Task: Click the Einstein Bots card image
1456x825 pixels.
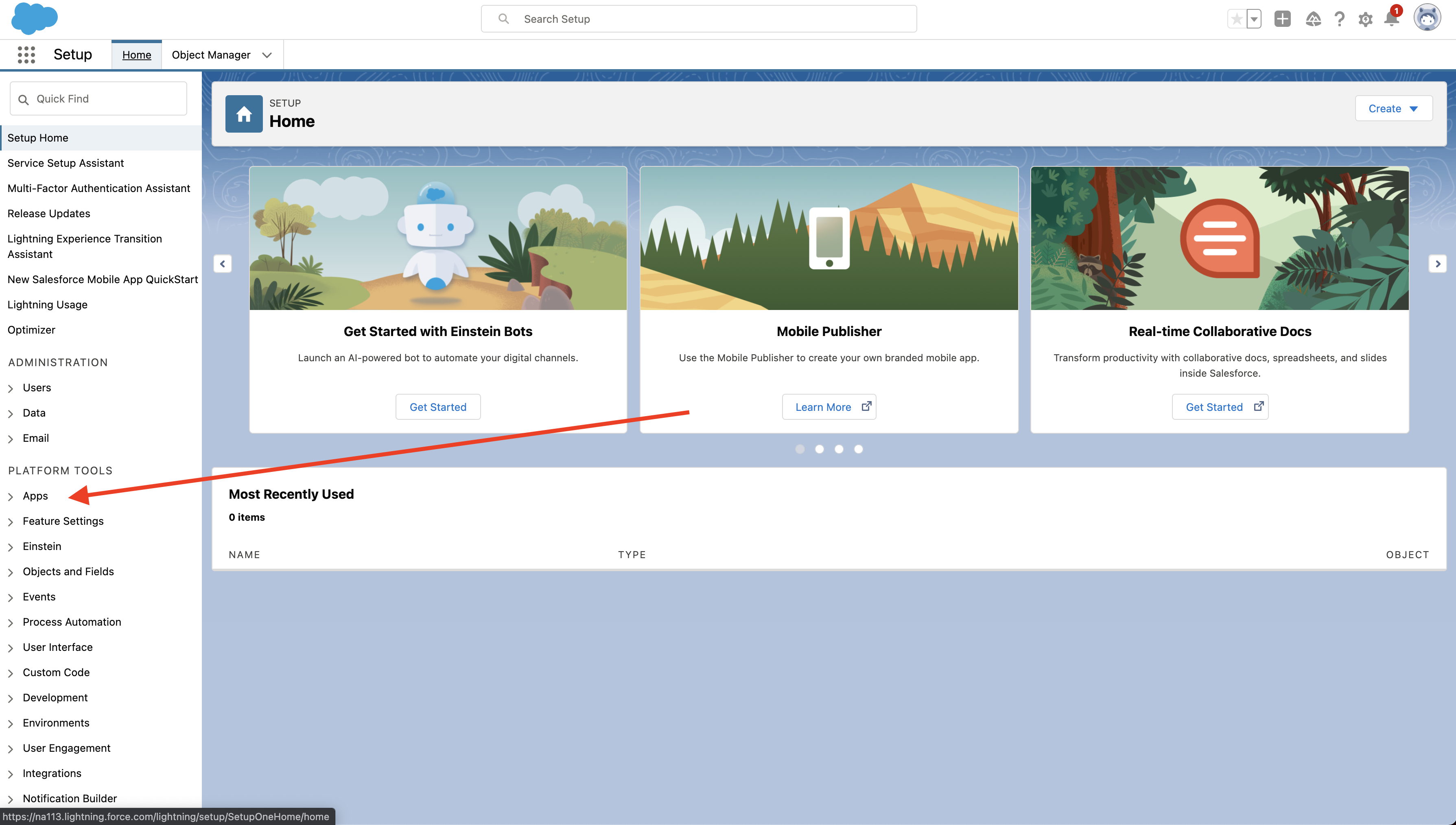Action: 437,238
